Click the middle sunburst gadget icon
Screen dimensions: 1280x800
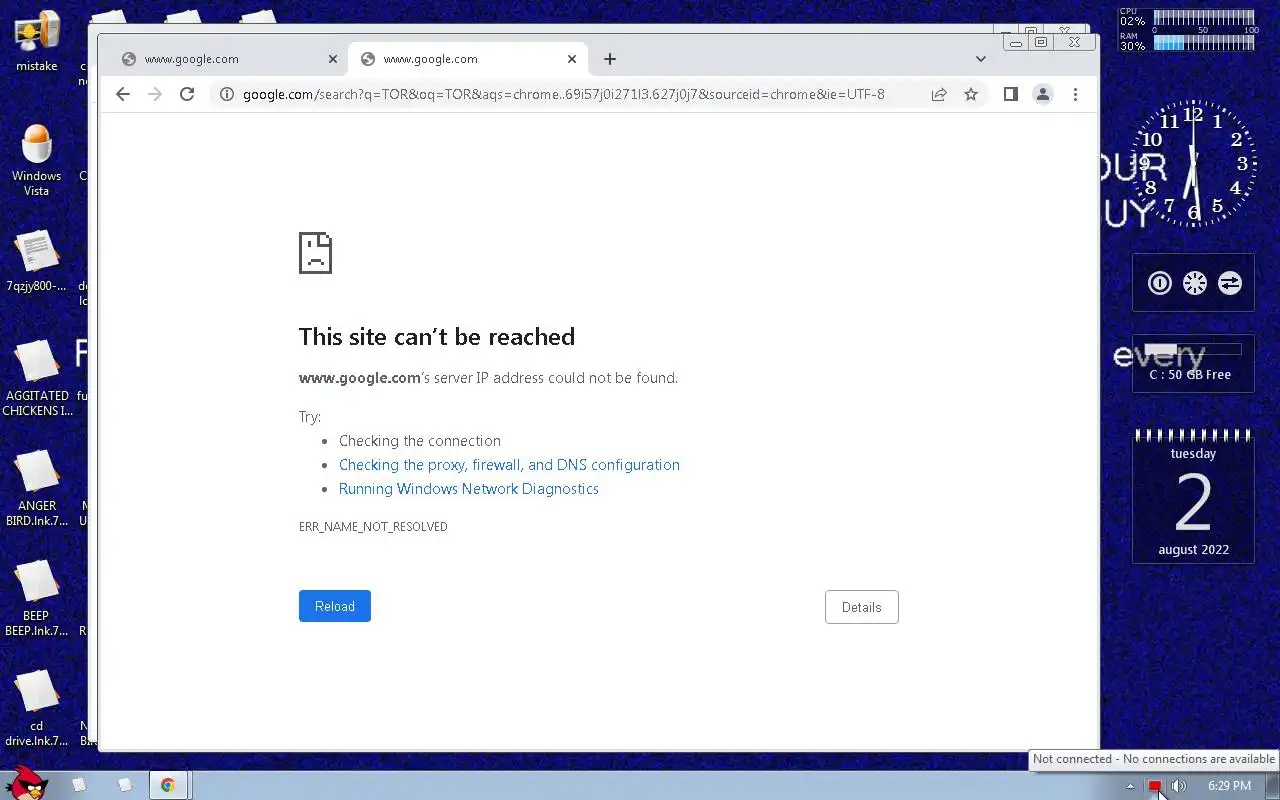1194,283
